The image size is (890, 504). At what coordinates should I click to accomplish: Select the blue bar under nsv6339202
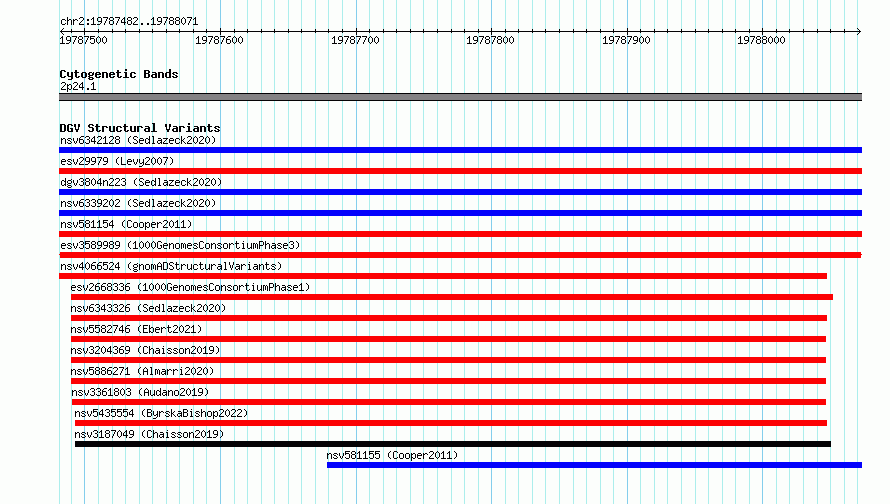pyautogui.click(x=460, y=213)
